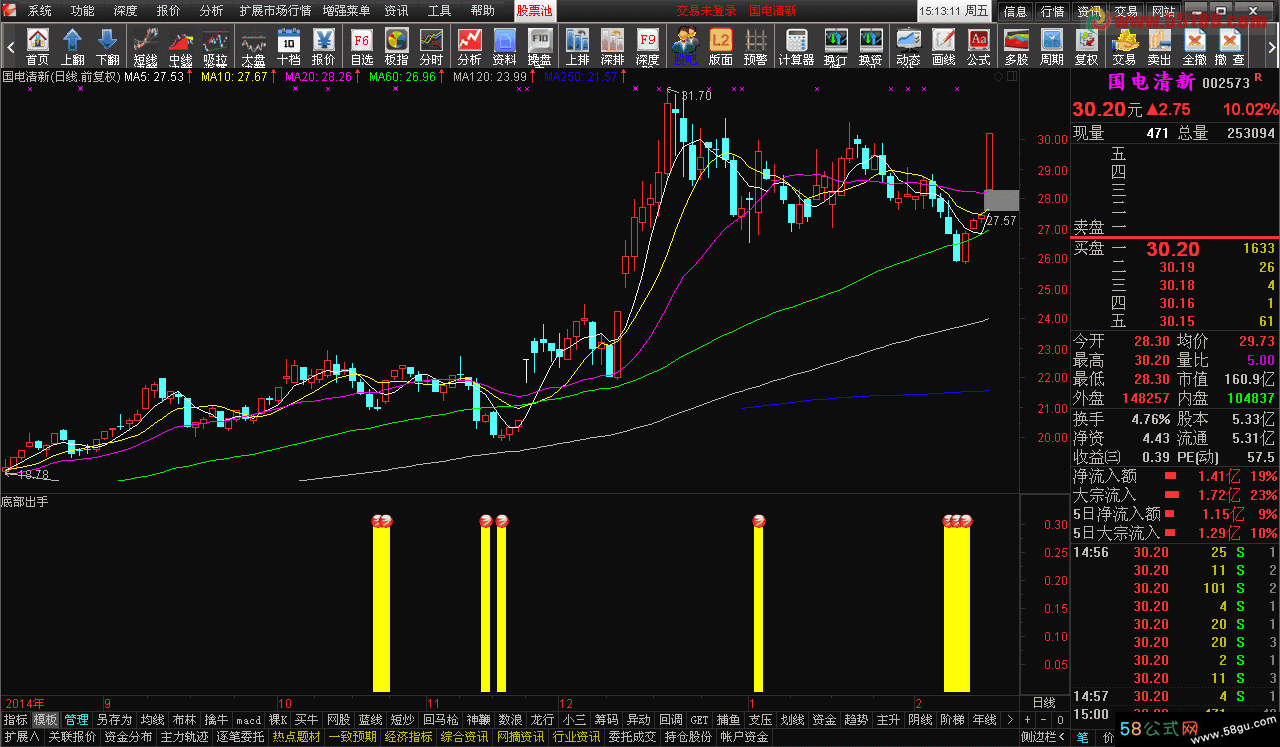Open the 热点题材 hot topics tab
This screenshot has height=747, width=1280.
click(x=297, y=737)
